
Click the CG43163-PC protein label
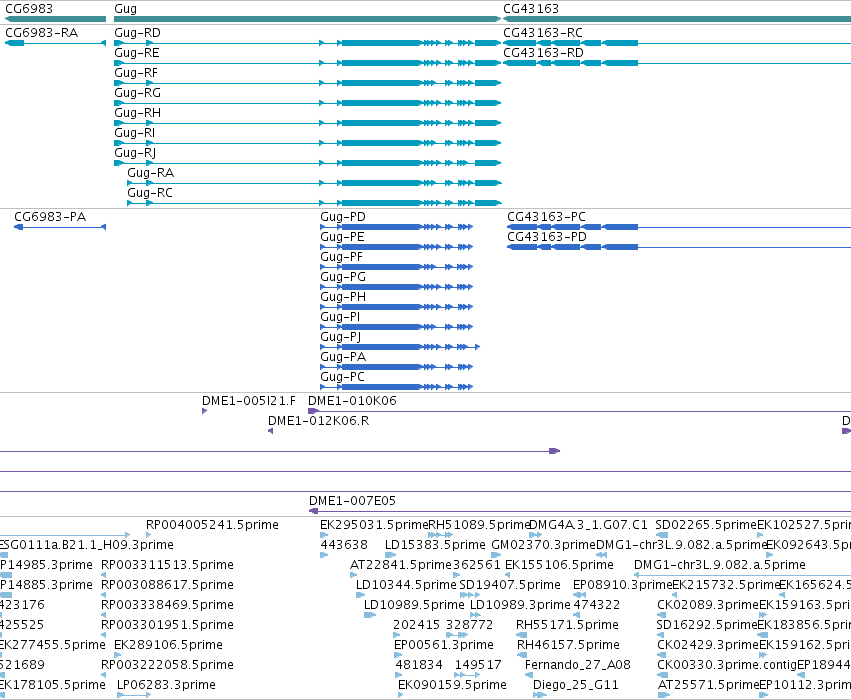click(x=547, y=217)
